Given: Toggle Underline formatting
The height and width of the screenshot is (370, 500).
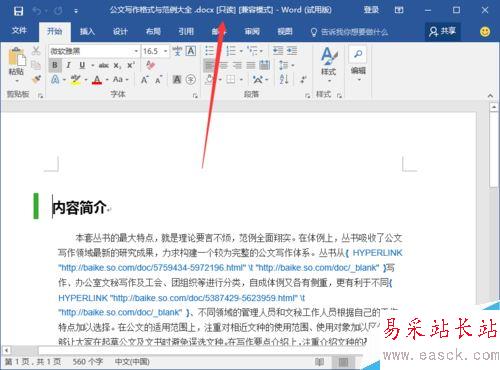Looking at the screenshot, I should coord(82,65).
